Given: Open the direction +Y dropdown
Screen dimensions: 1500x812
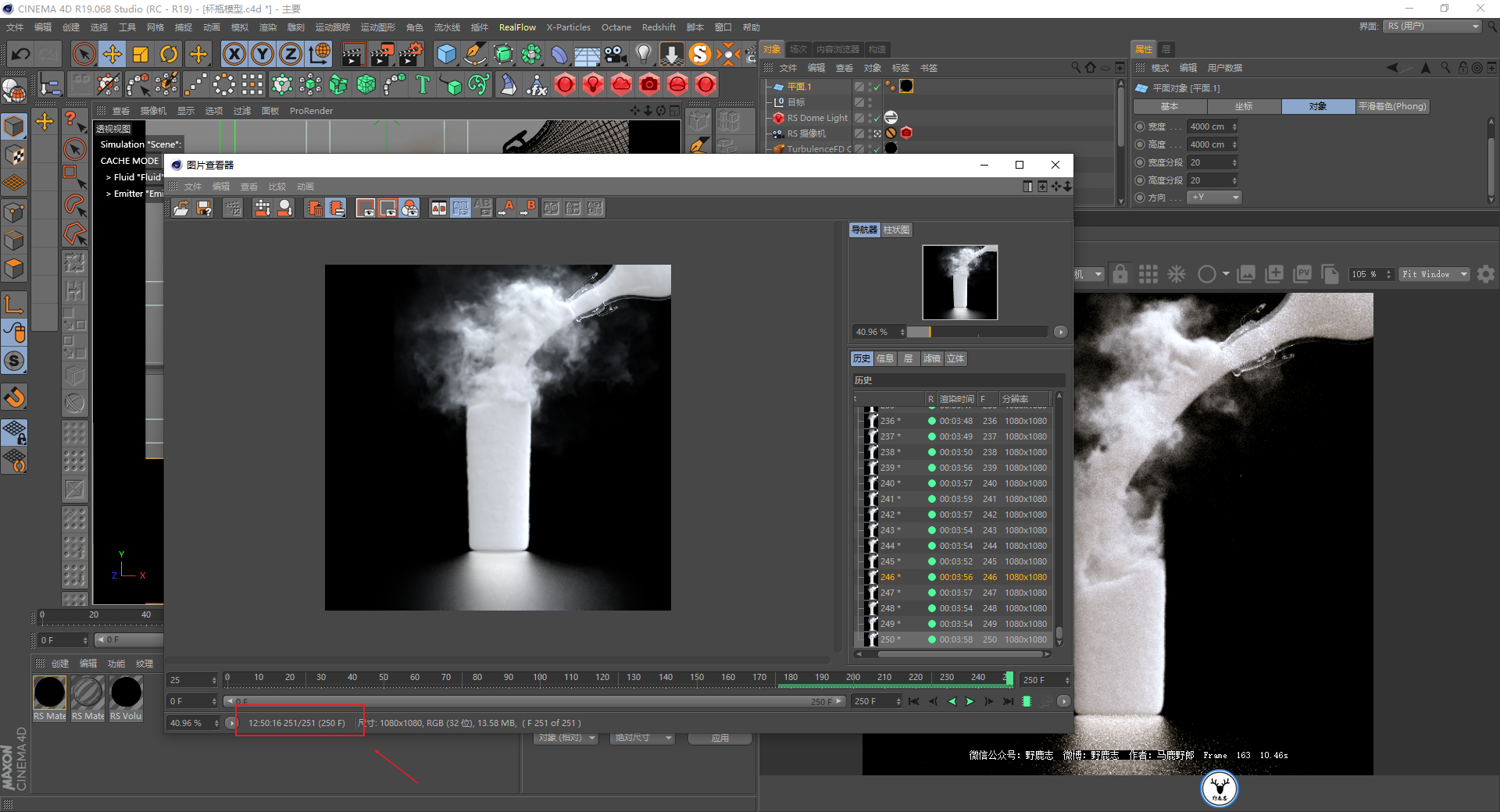Looking at the screenshot, I should (1214, 198).
